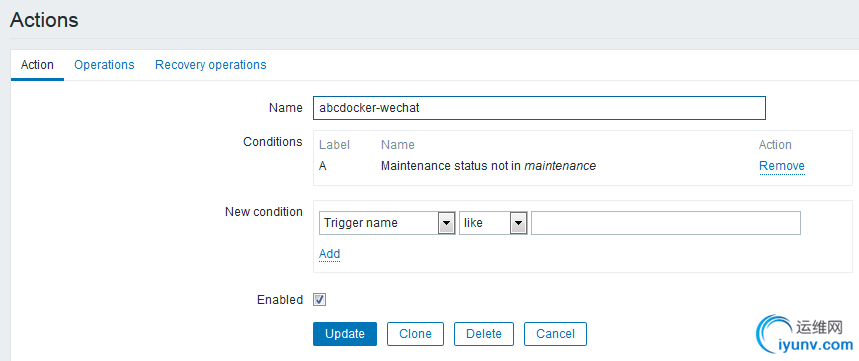Viewport: 859px width, 361px height.
Task: Click the Enabled label text
Action: point(280,300)
